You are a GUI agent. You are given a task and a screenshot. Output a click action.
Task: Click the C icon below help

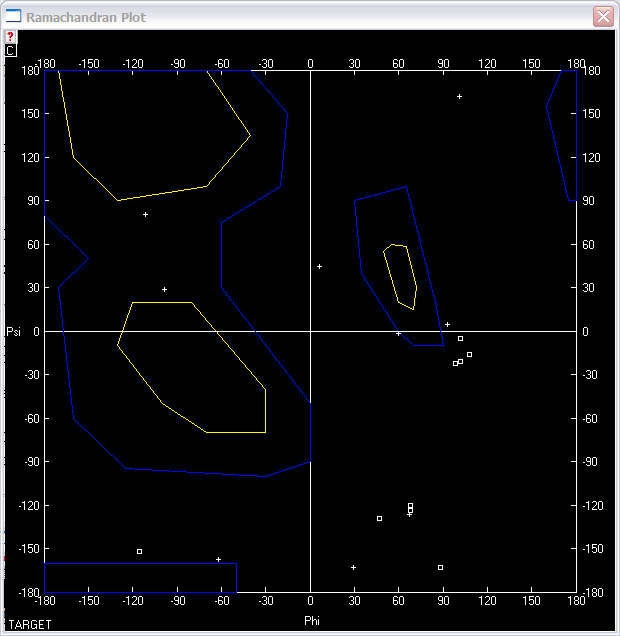click(10, 49)
